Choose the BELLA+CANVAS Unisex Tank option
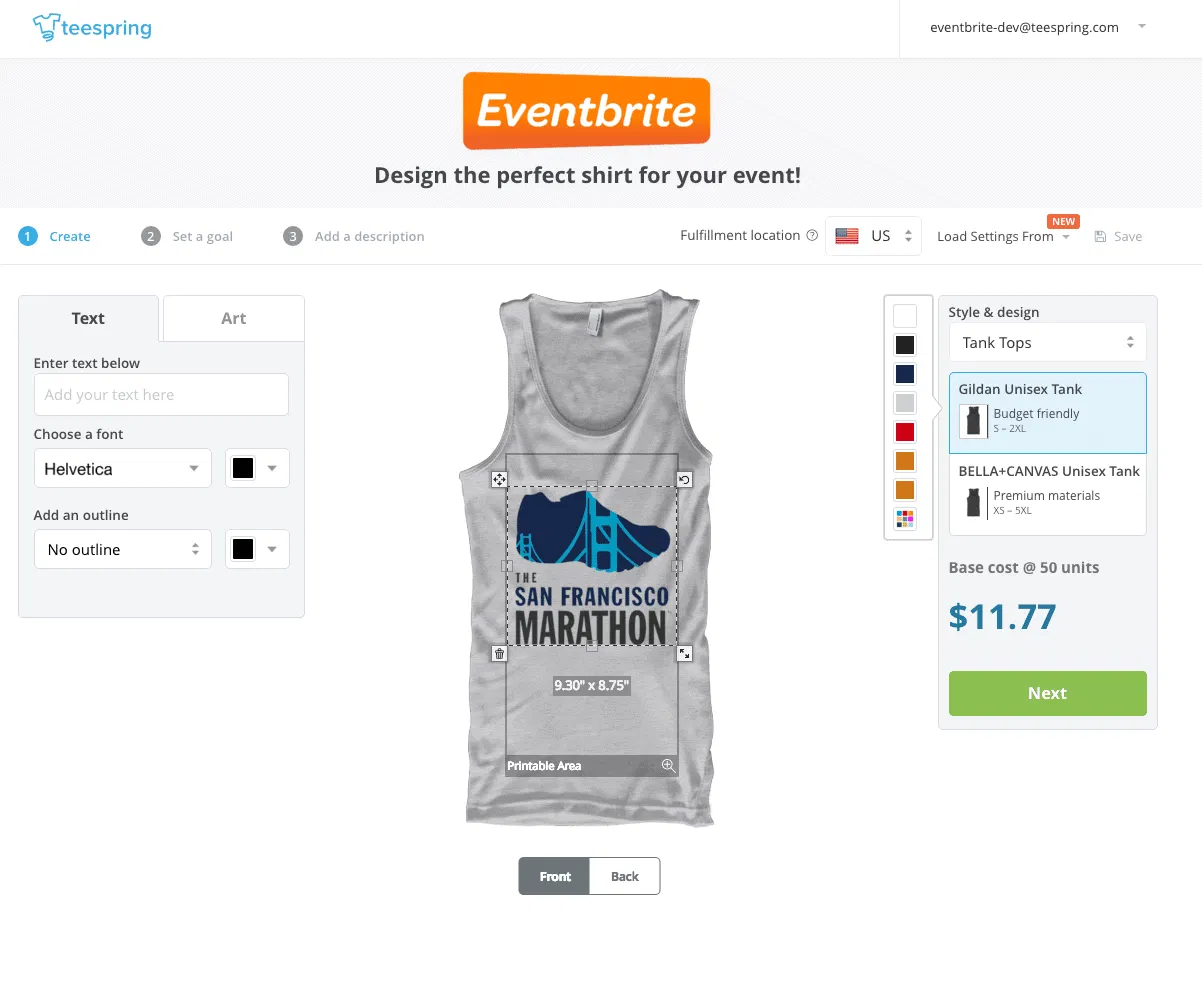The height and width of the screenshot is (1005, 1202). [1047, 495]
